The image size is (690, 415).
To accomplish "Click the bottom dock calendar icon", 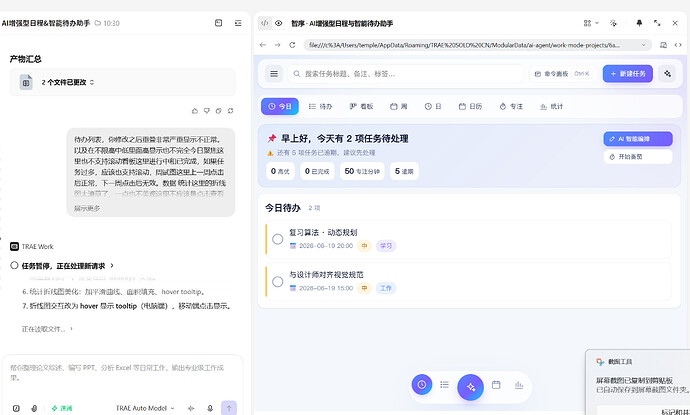I will (496, 385).
